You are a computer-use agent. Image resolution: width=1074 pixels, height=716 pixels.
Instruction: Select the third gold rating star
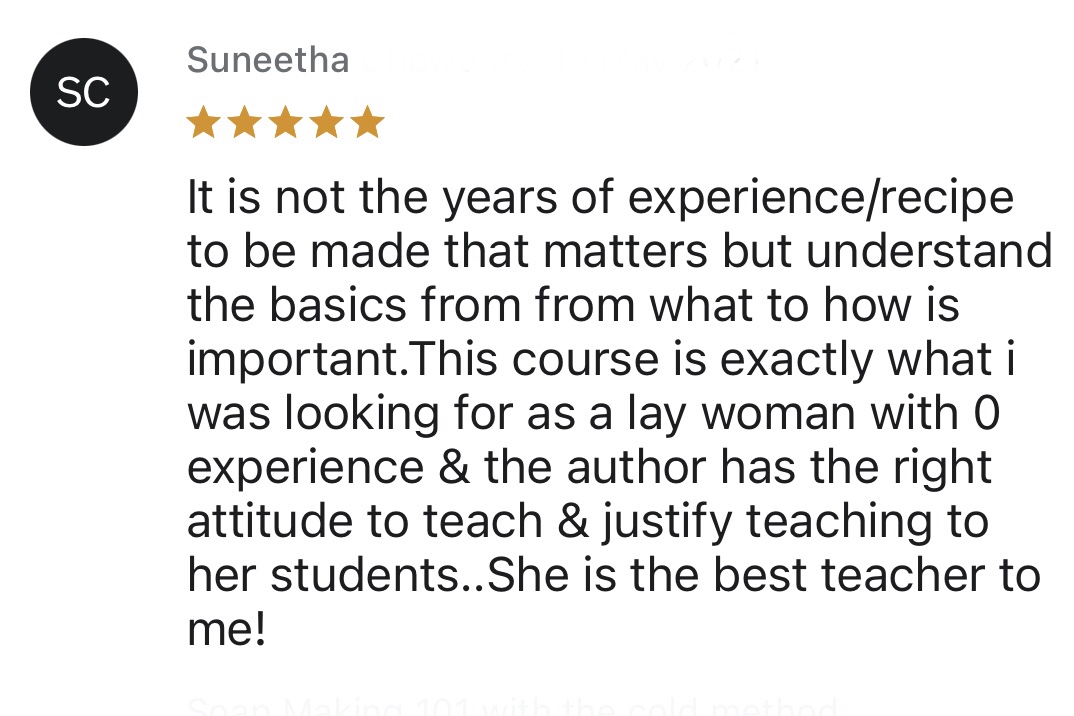pyautogui.click(x=286, y=122)
